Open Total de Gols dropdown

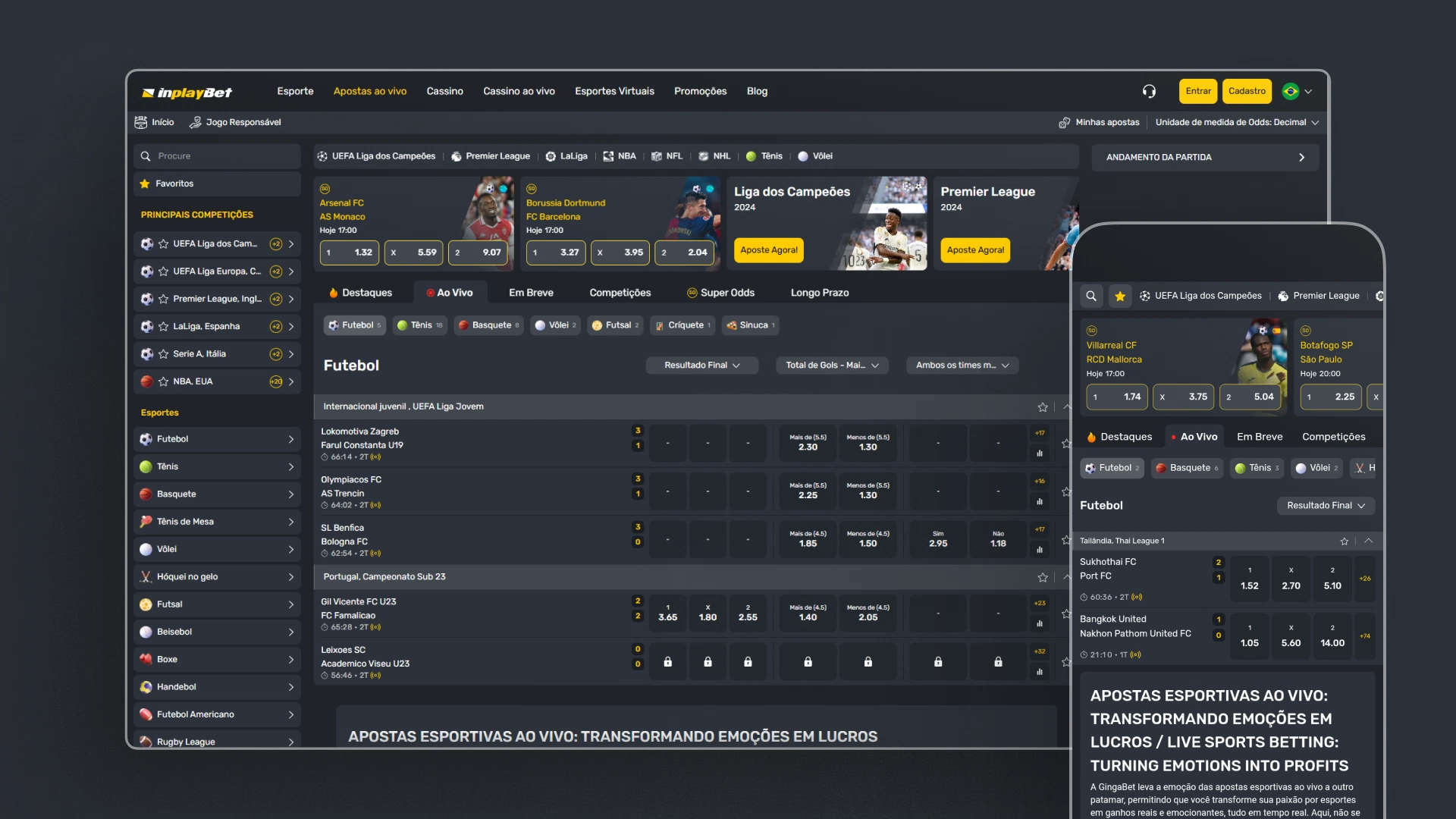pyautogui.click(x=832, y=366)
